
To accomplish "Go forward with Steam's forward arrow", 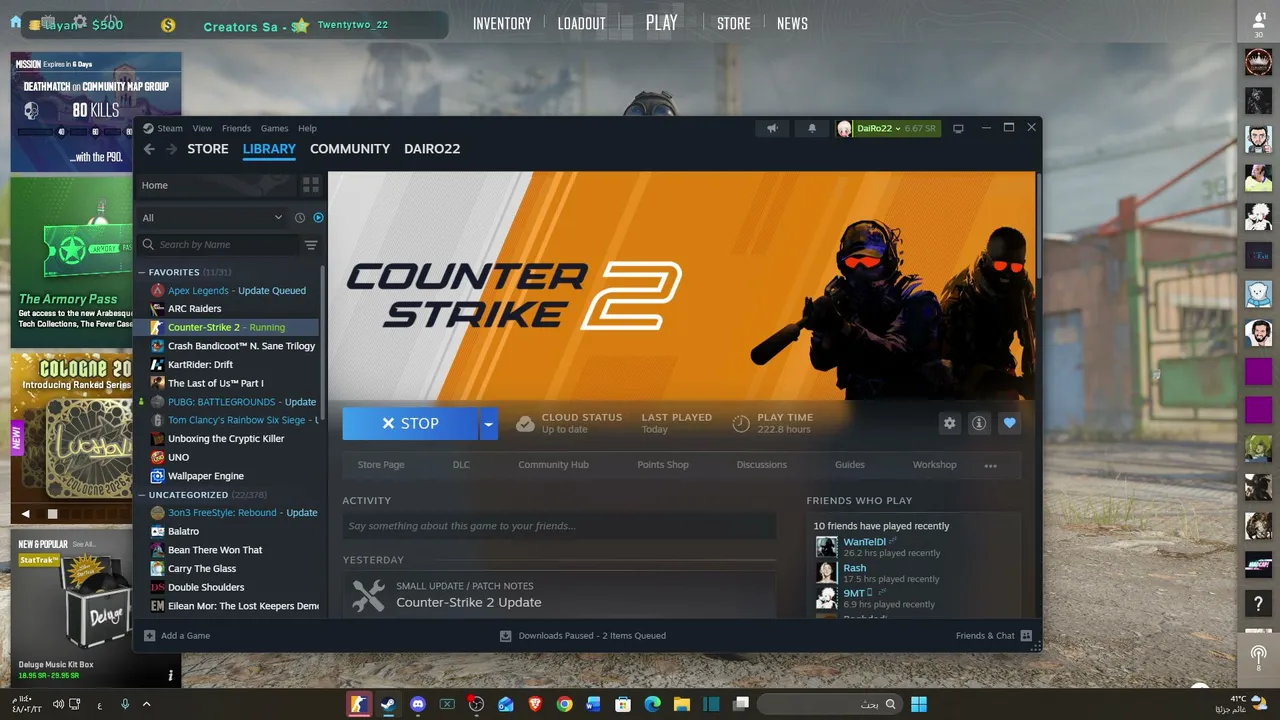I will tap(171, 149).
